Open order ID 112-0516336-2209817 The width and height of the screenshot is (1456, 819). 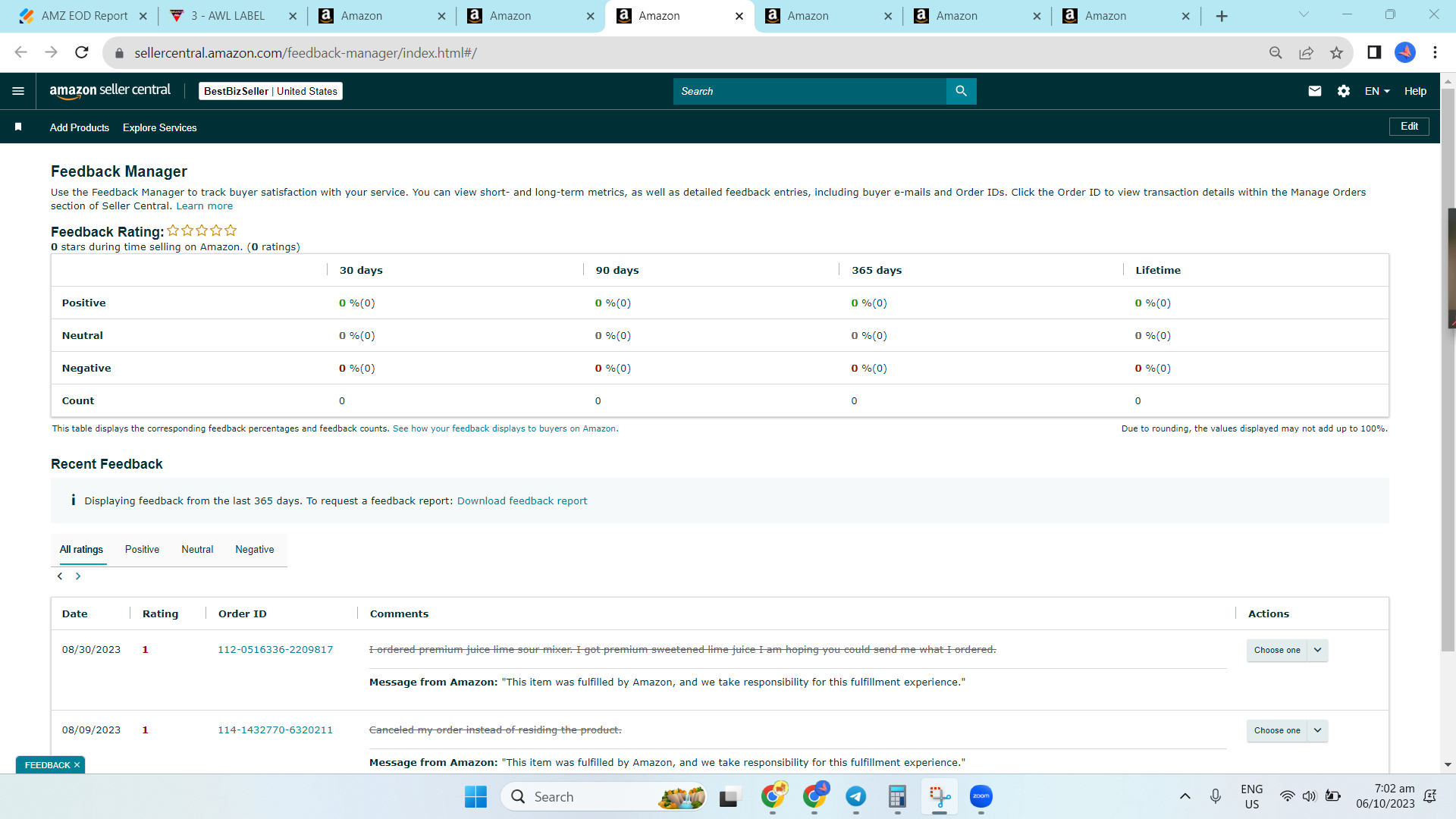click(275, 650)
